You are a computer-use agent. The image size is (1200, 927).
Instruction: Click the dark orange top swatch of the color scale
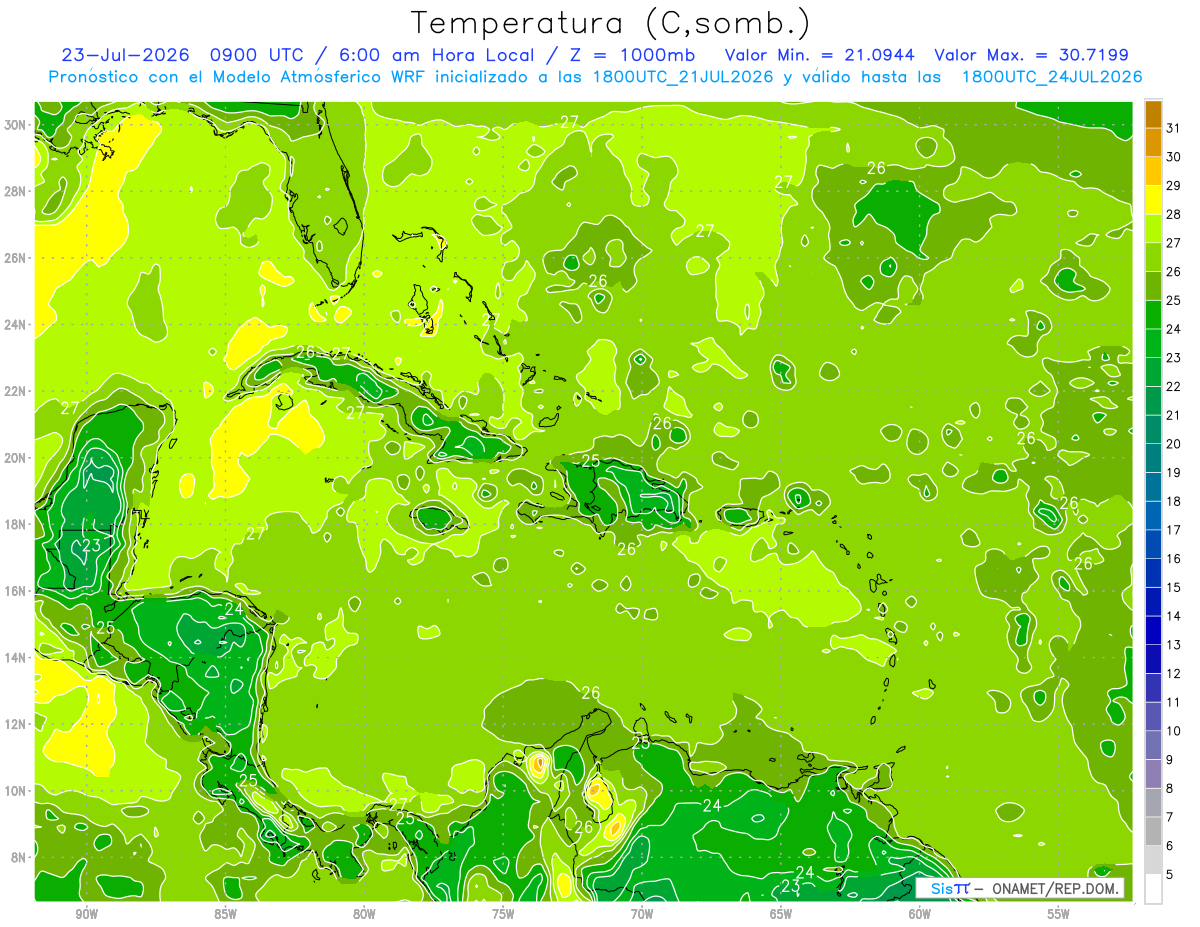[1153, 114]
